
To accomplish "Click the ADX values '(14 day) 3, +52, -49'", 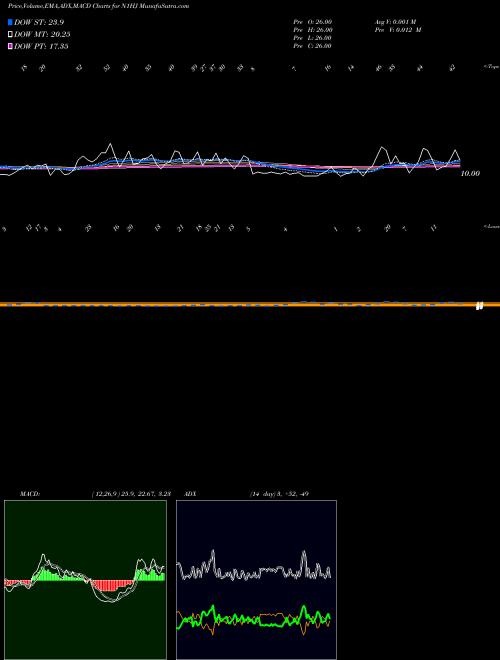I will coord(279,494).
